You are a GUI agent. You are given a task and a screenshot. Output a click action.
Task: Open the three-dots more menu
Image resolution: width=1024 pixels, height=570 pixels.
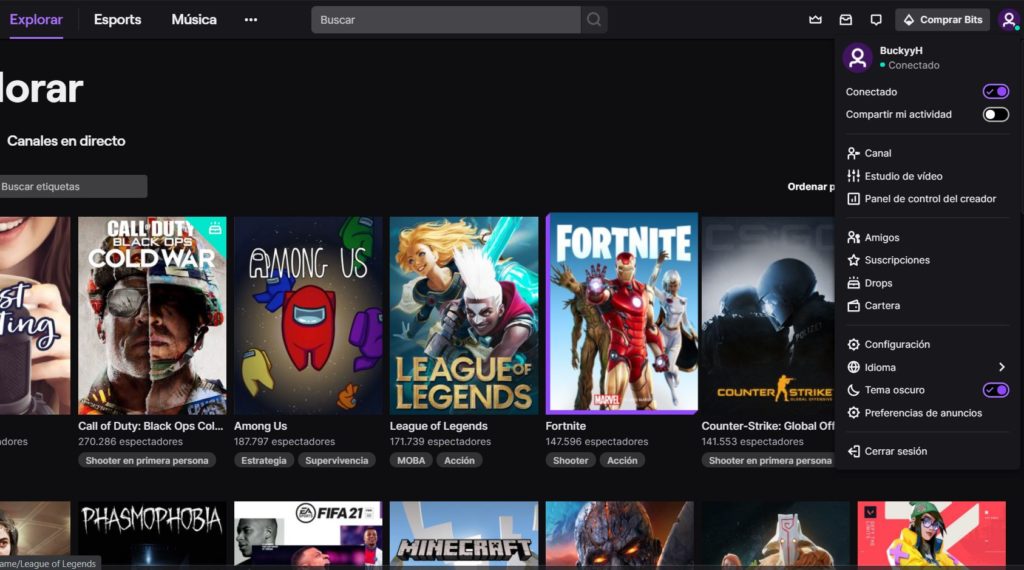click(x=251, y=20)
